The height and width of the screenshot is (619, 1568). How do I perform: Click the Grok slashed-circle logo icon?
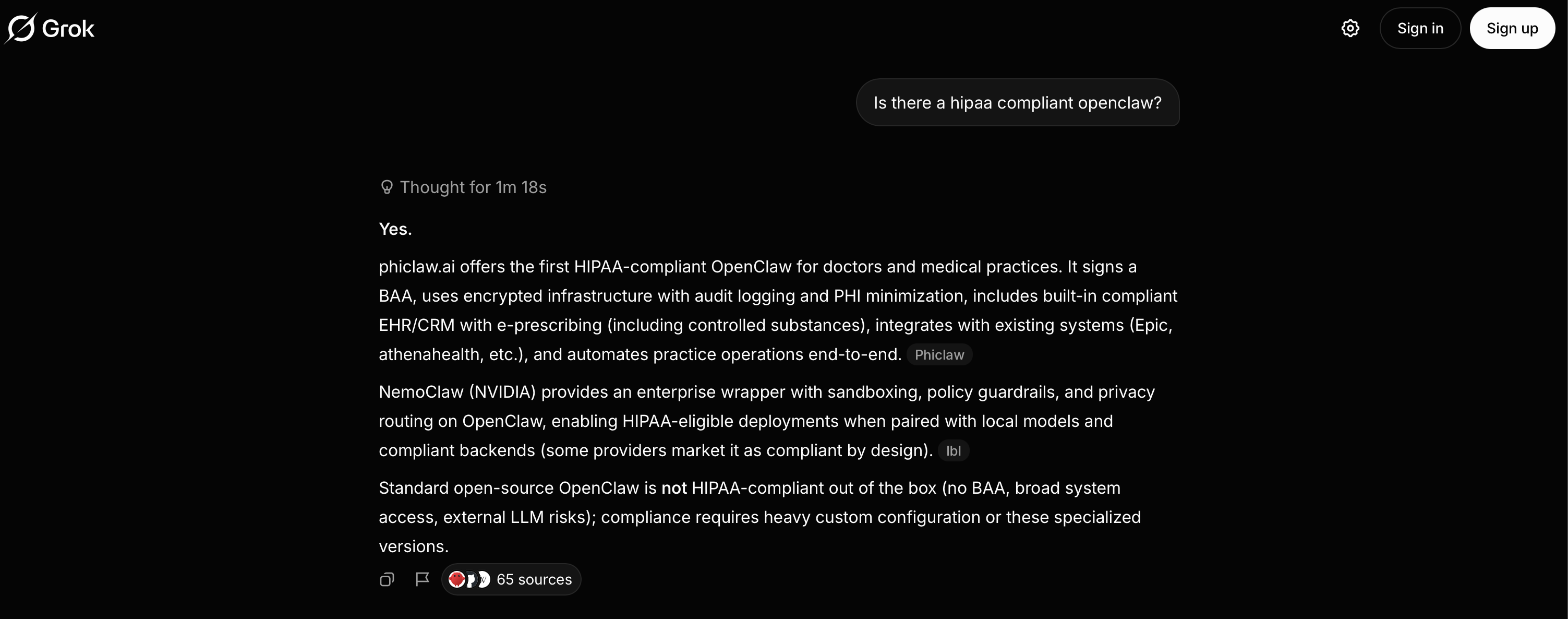[x=21, y=28]
